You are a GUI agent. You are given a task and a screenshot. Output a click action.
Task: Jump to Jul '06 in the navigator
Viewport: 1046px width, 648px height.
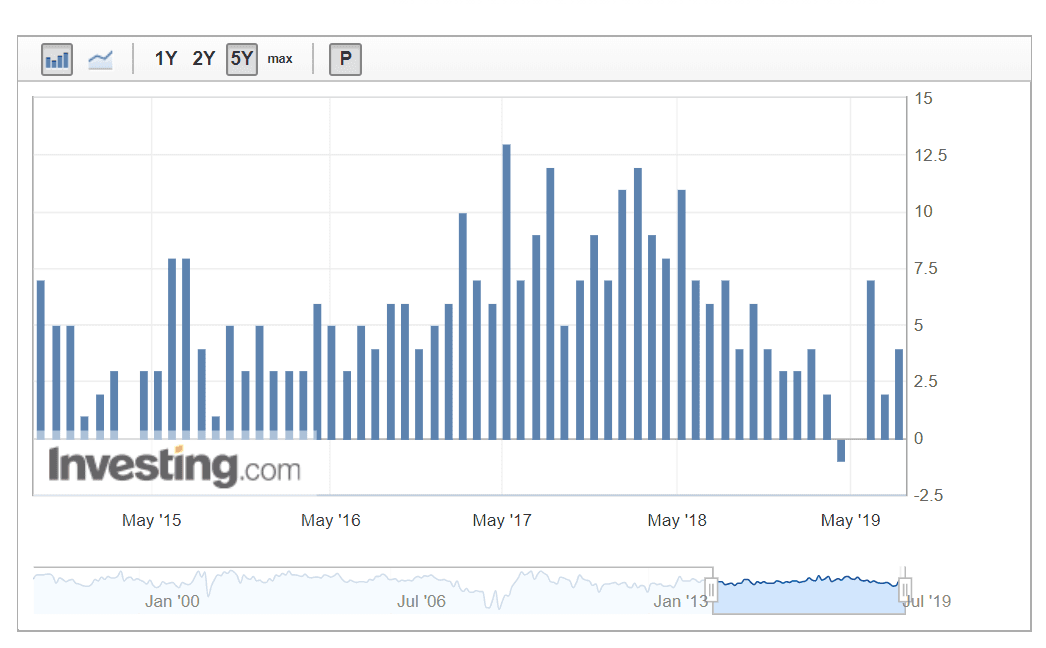421,600
